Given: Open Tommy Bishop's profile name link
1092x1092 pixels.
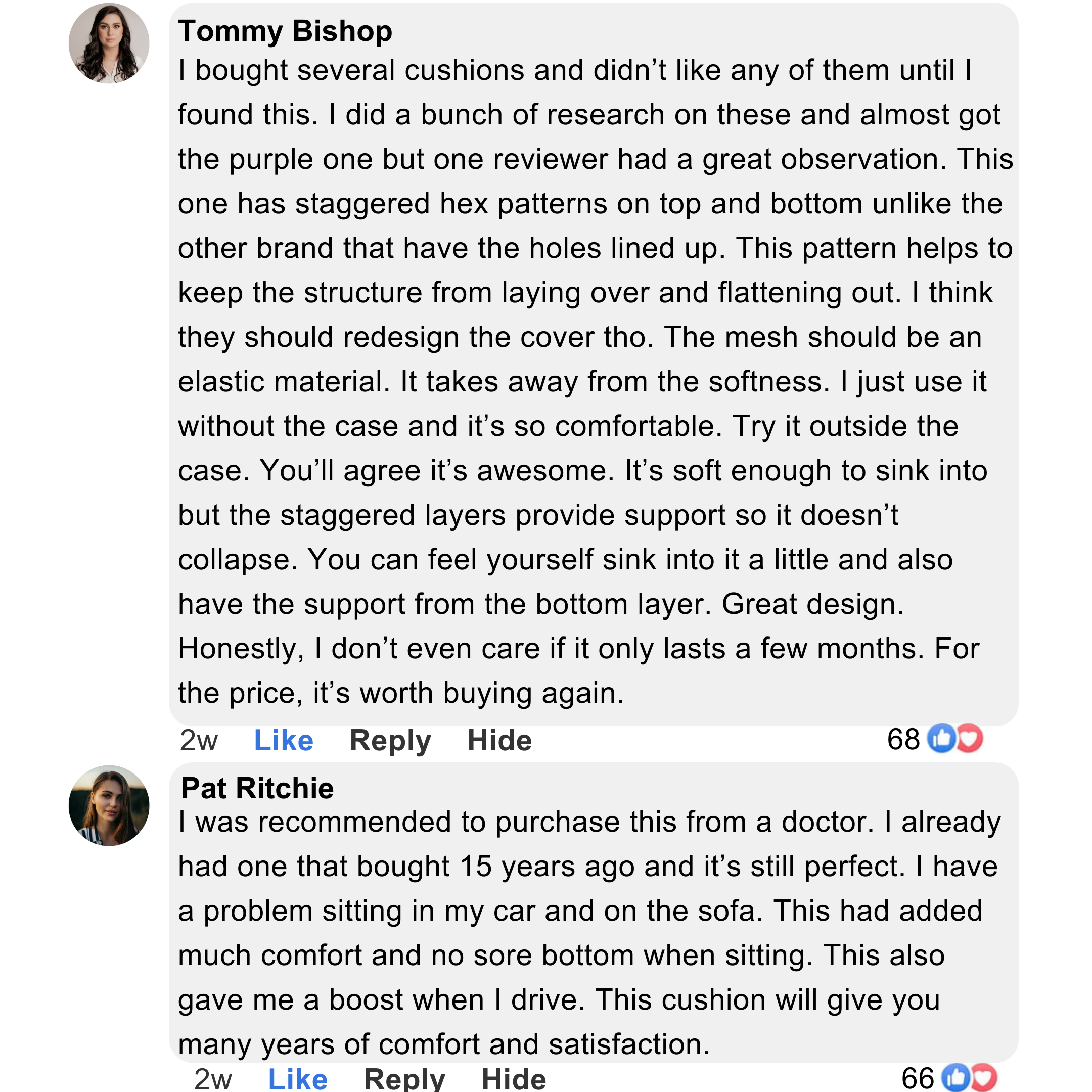Looking at the screenshot, I should (285, 31).
